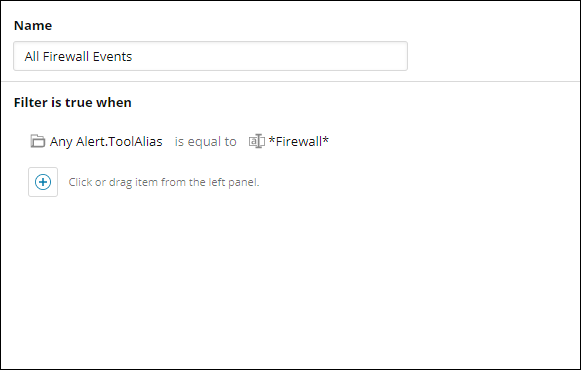Click the word 'Events' in the Name box
This screenshot has height=370, width=581.
tap(112, 56)
